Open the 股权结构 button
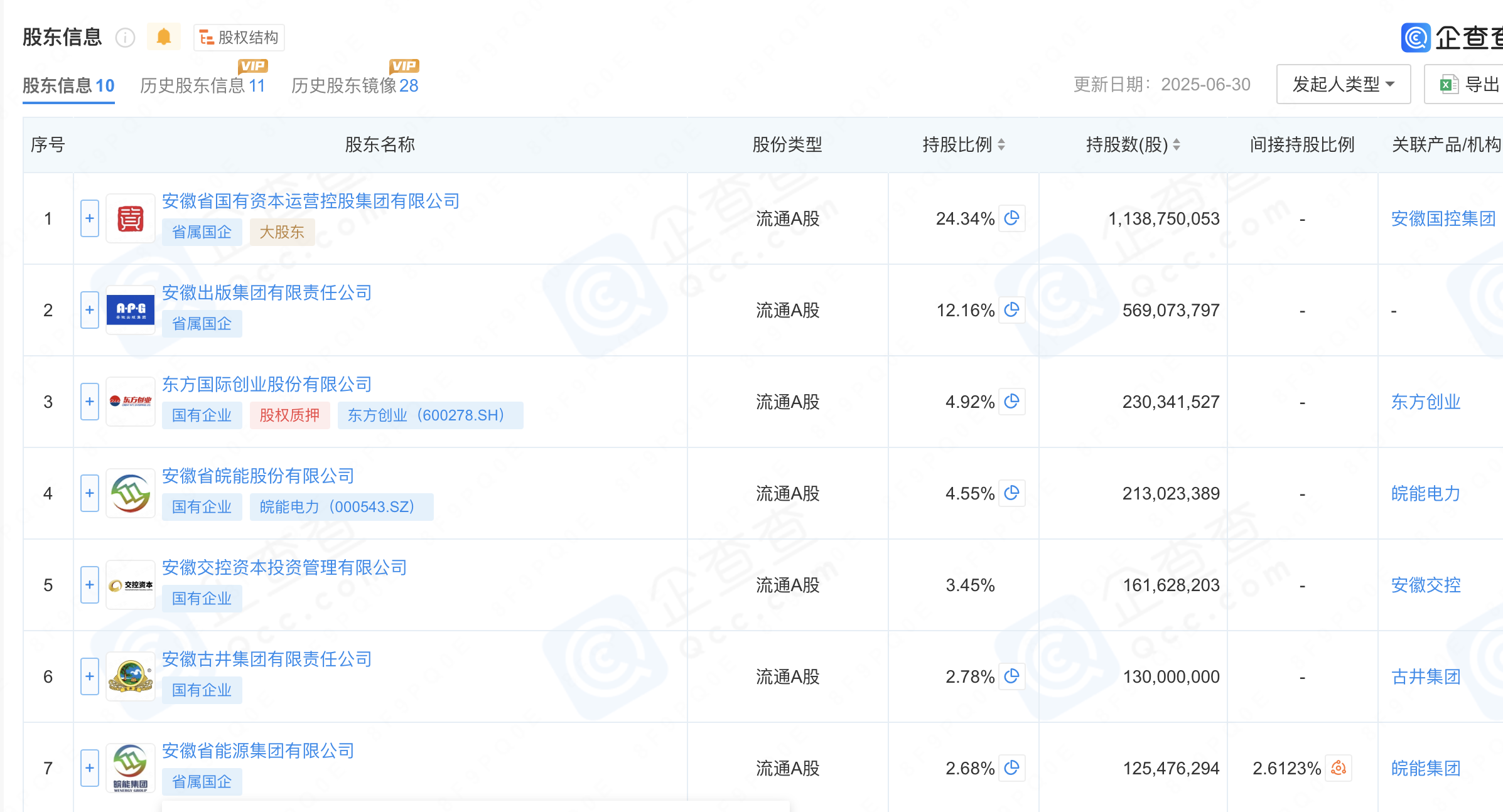Viewport: 1503px width, 812px height. tap(239, 38)
